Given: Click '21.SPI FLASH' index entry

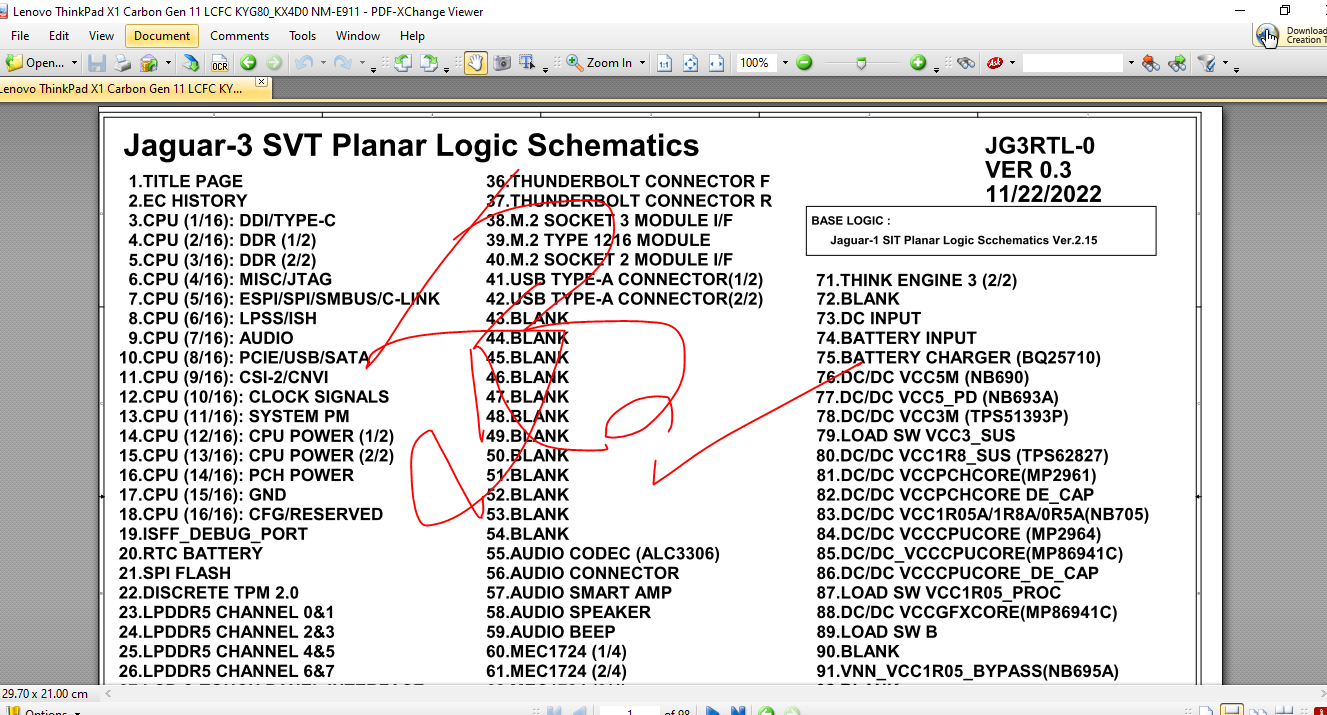Looking at the screenshot, I should [x=174, y=573].
